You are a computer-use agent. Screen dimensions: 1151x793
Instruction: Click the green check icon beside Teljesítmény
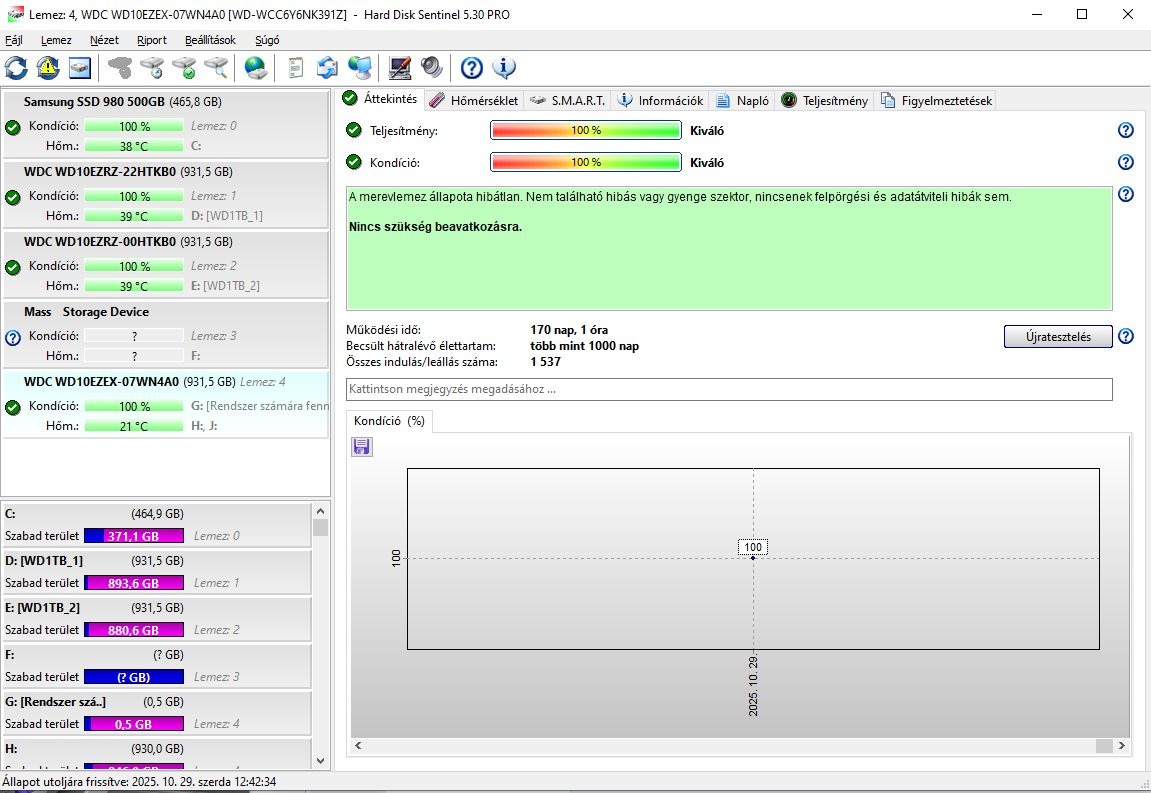pyautogui.click(x=354, y=130)
